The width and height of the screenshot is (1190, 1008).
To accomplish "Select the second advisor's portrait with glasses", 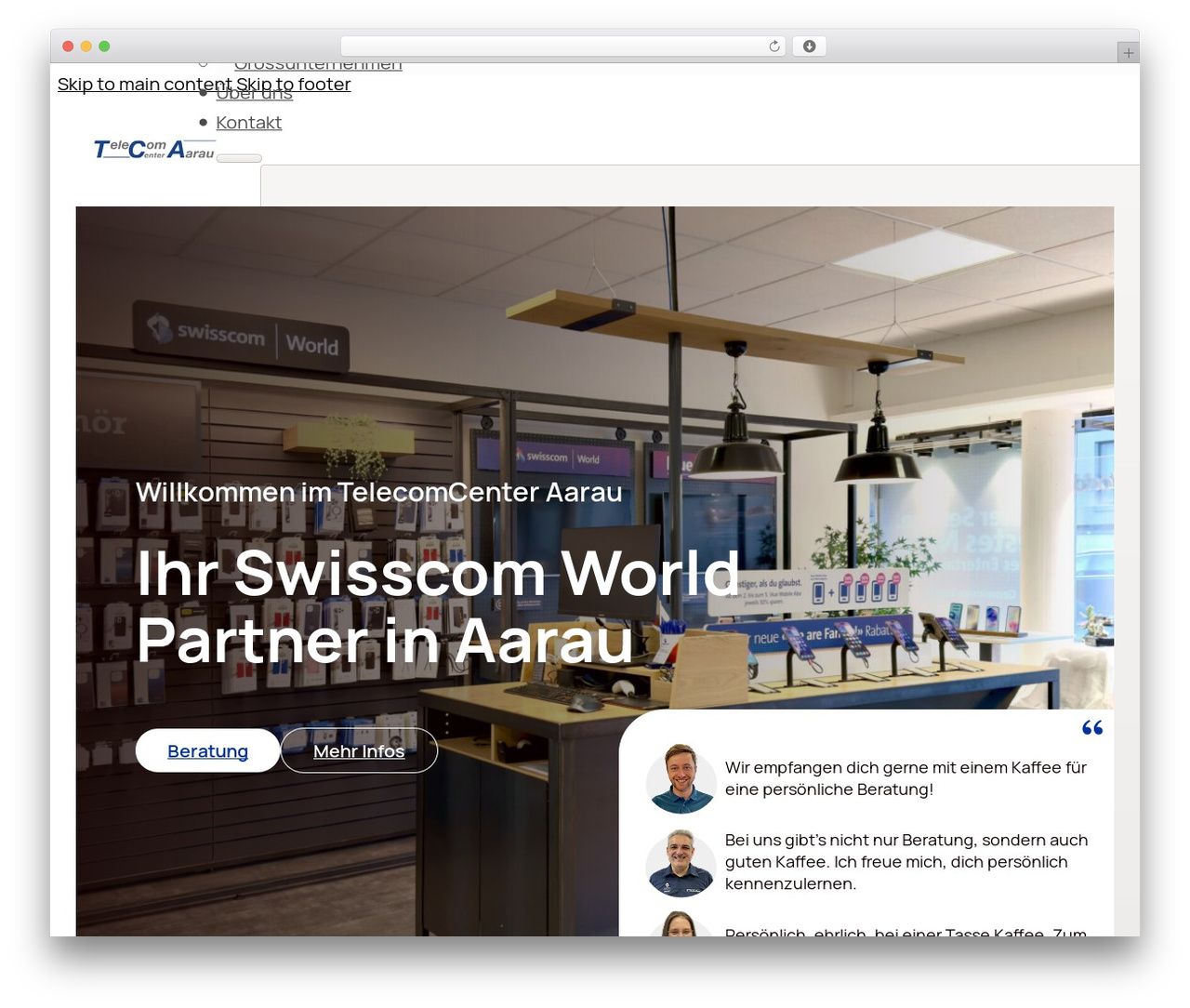I will tap(681, 863).
